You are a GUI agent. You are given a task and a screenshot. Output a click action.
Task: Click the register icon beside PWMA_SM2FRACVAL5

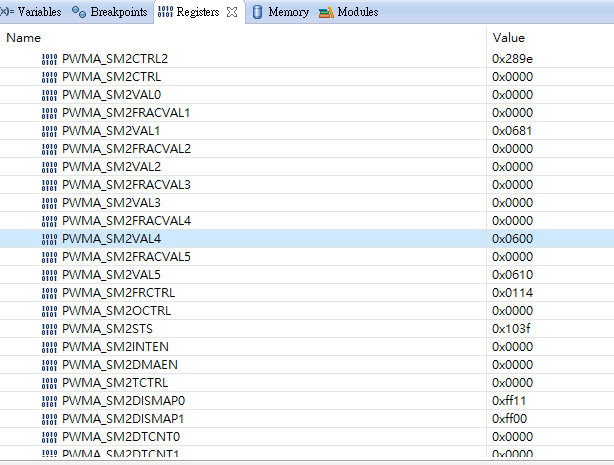point(49,257)
